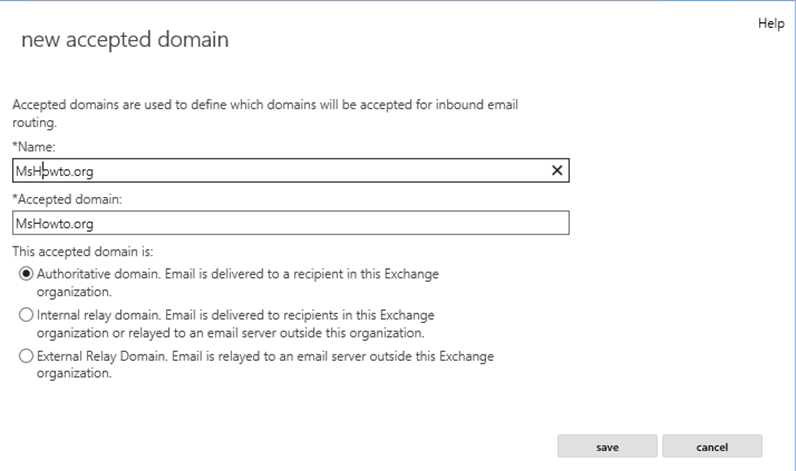Click the External Relay Domain description label
The image size is (796, 471).
[x=265, y=364]
